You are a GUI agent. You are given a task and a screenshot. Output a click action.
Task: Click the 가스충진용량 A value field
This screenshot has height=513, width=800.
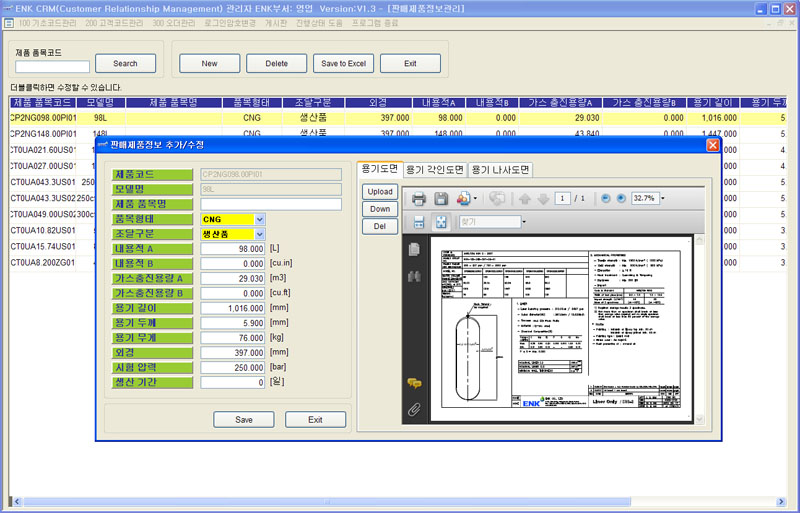(x=233, y=279)
